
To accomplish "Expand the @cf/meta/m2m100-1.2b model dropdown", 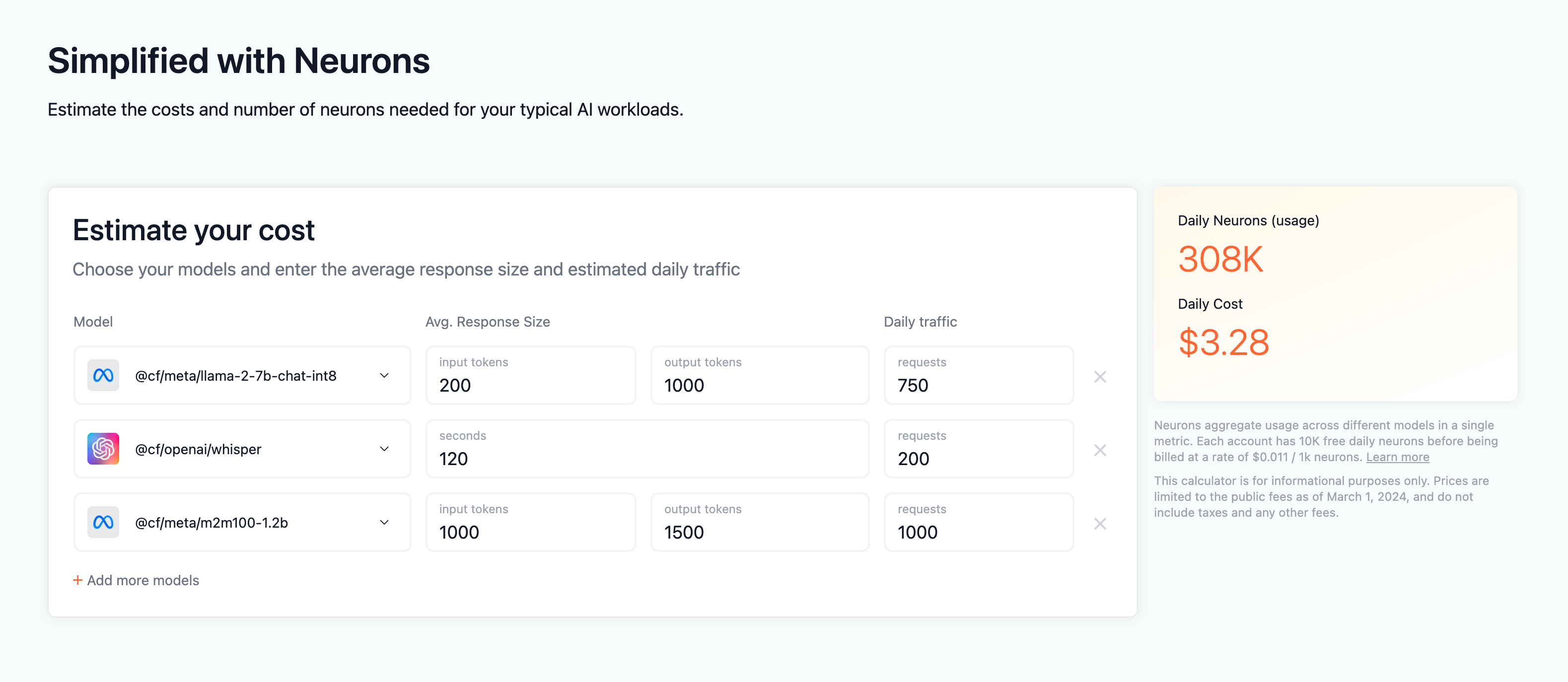I will coord(385,522).
